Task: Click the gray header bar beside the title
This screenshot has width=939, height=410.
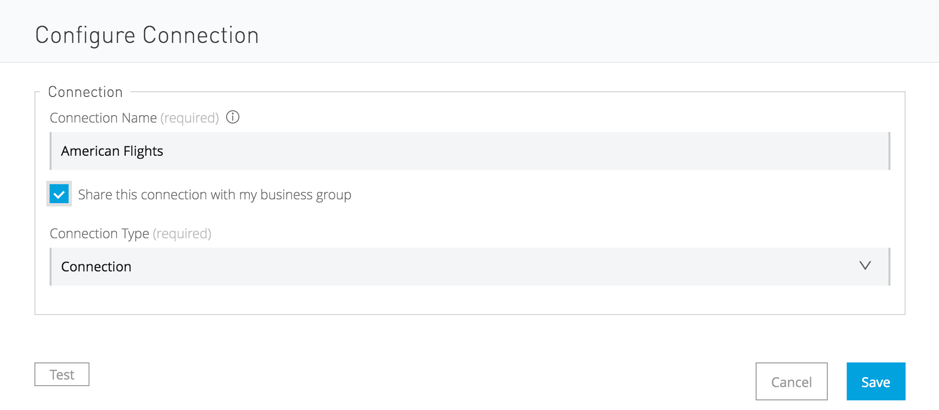Action: click(599, 31)
